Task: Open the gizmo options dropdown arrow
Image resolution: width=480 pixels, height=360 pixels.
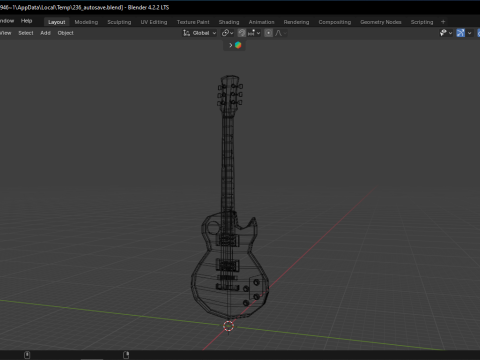Action: [469, 33]
